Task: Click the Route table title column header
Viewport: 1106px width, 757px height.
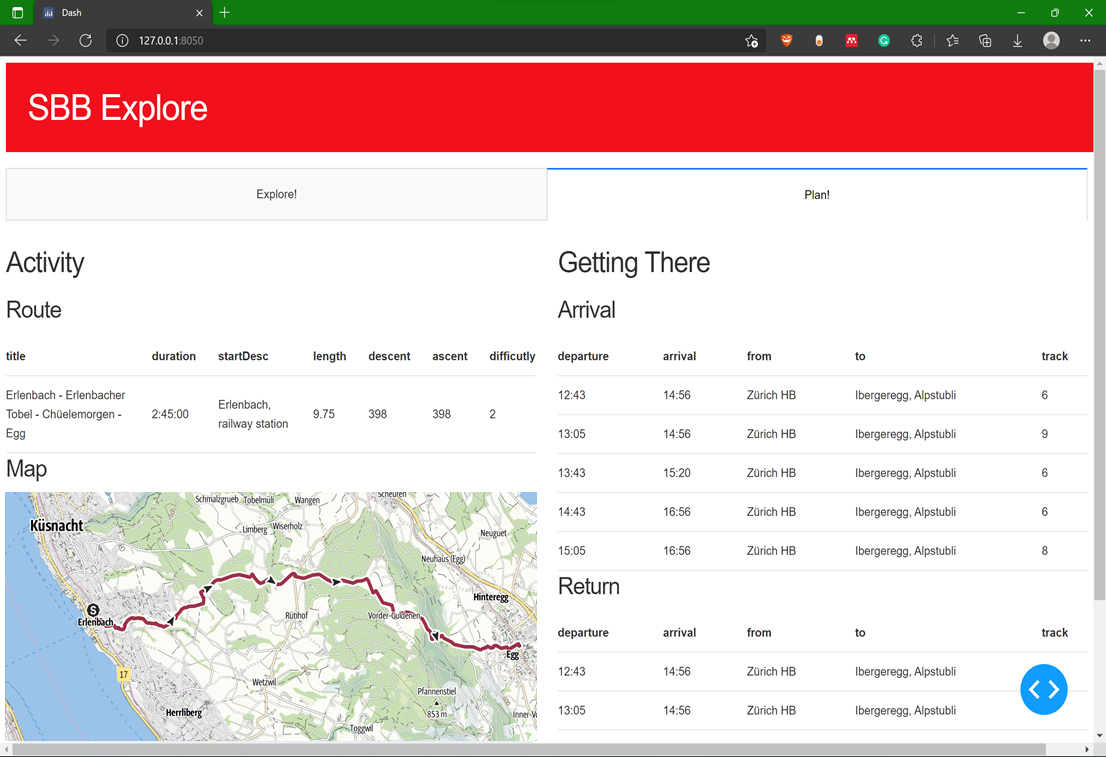Action: (x=16, y=356)
